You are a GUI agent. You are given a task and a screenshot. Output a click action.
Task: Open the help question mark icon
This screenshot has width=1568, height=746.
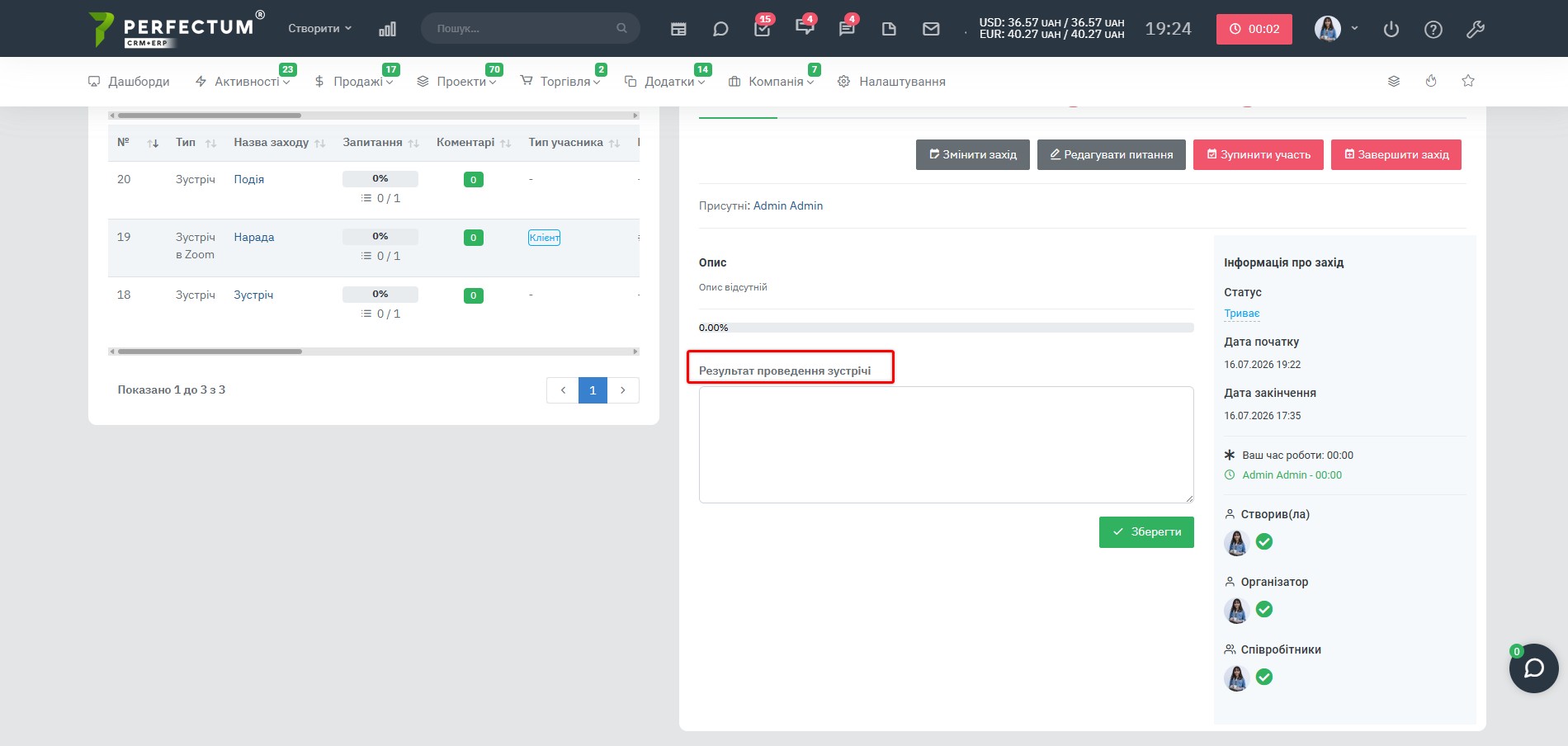click(1433, 29)
